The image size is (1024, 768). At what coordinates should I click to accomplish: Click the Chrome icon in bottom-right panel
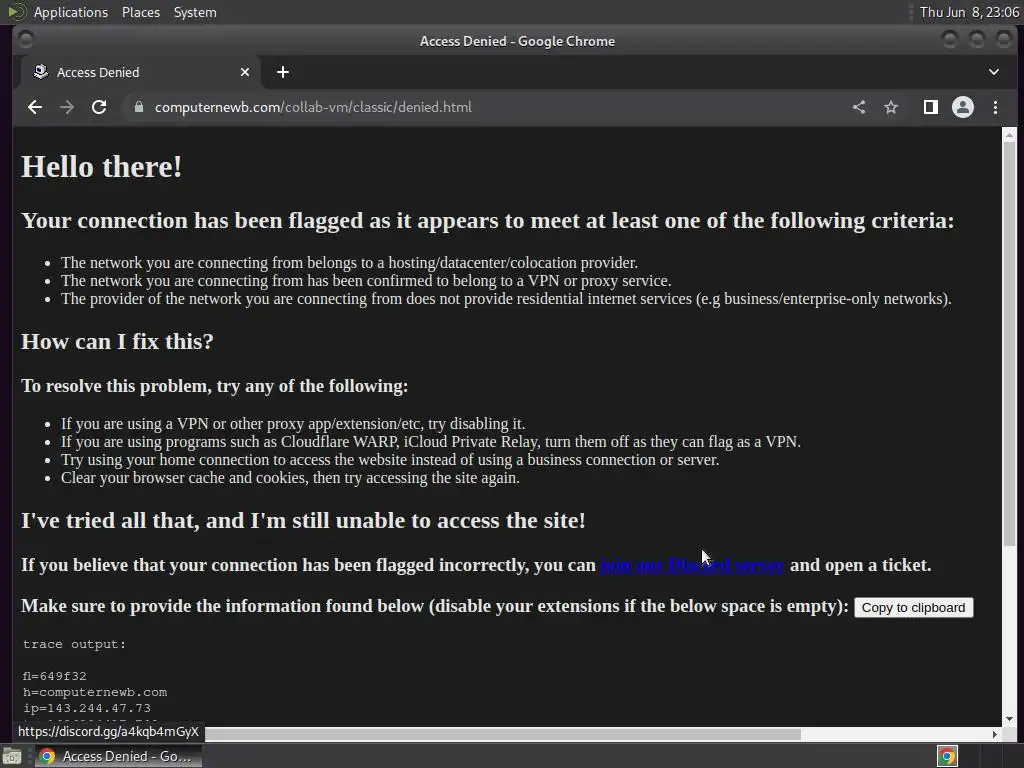[x=947, y=756]
